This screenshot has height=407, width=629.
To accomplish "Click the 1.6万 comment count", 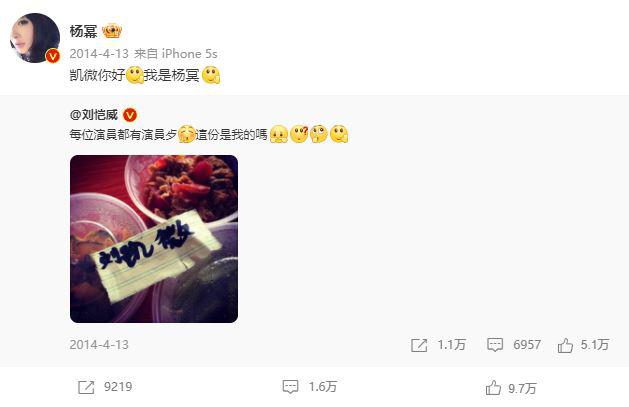I will tap(323, 387).
